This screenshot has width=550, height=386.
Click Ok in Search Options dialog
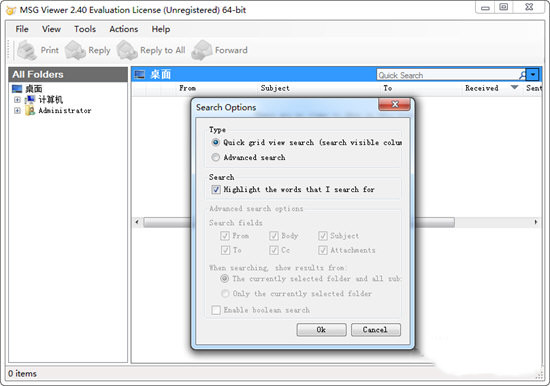tap(321, 330)
